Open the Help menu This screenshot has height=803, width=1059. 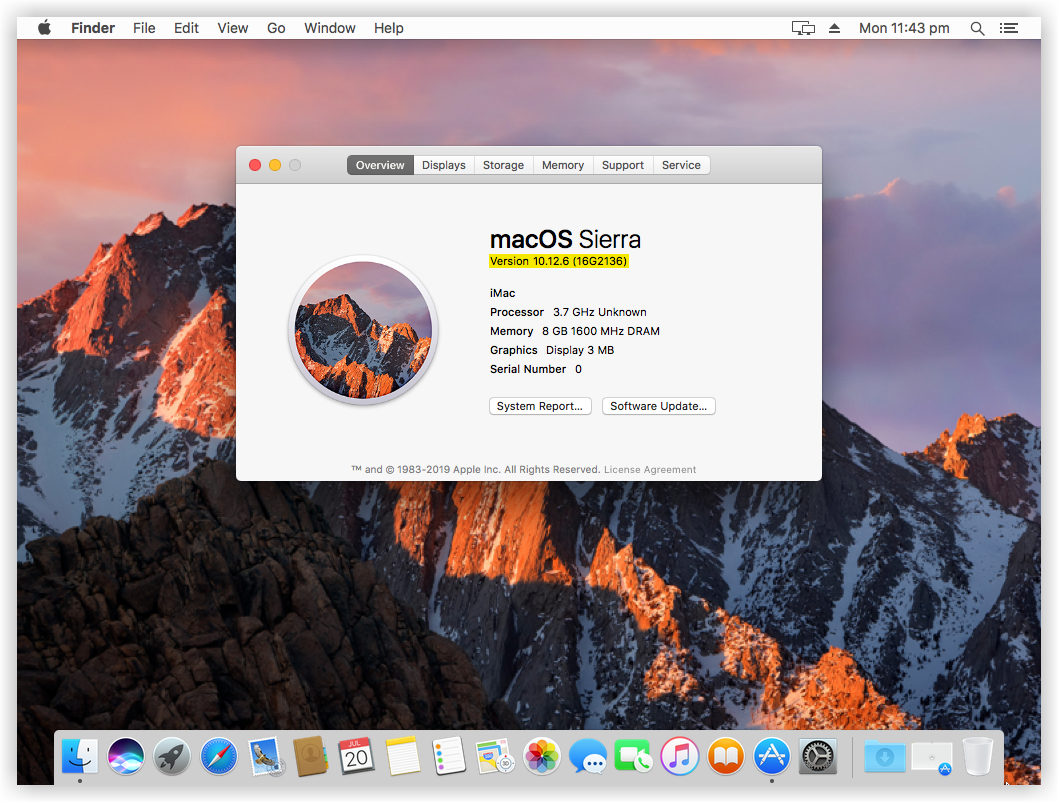389,28
